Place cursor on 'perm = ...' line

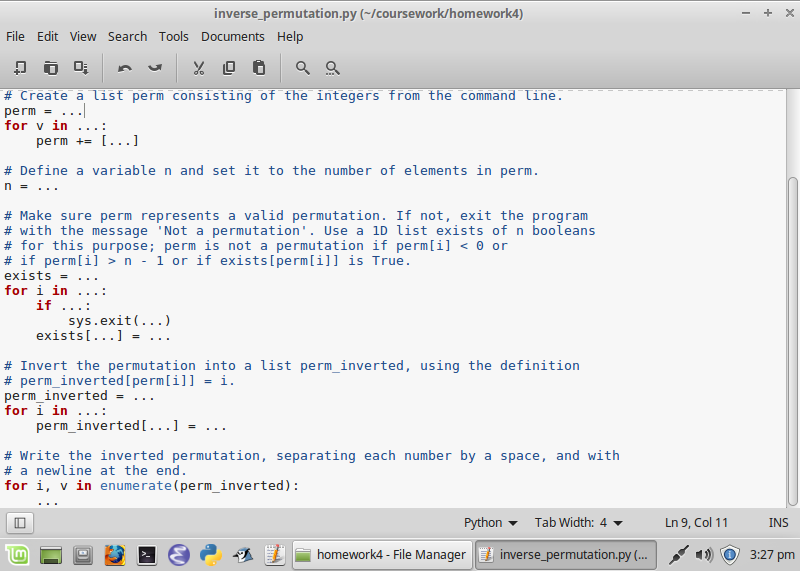[44, 111]
